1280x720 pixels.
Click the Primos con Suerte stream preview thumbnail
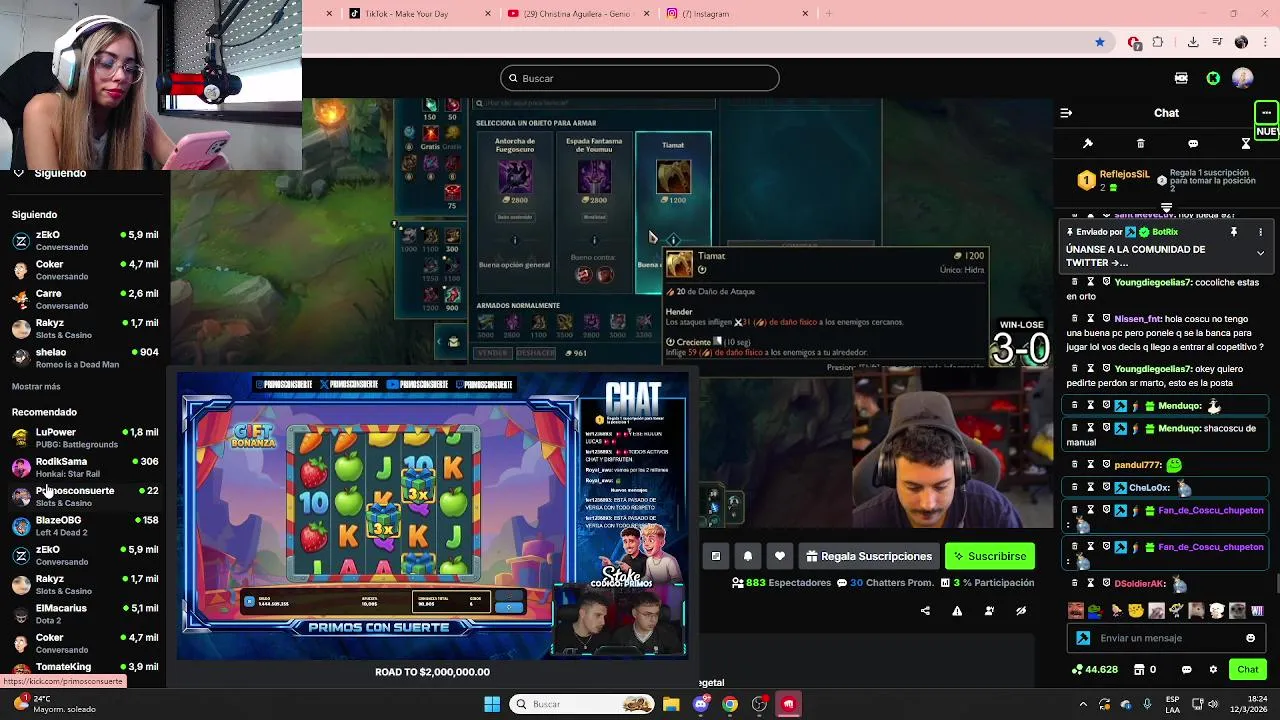(432, 516)
